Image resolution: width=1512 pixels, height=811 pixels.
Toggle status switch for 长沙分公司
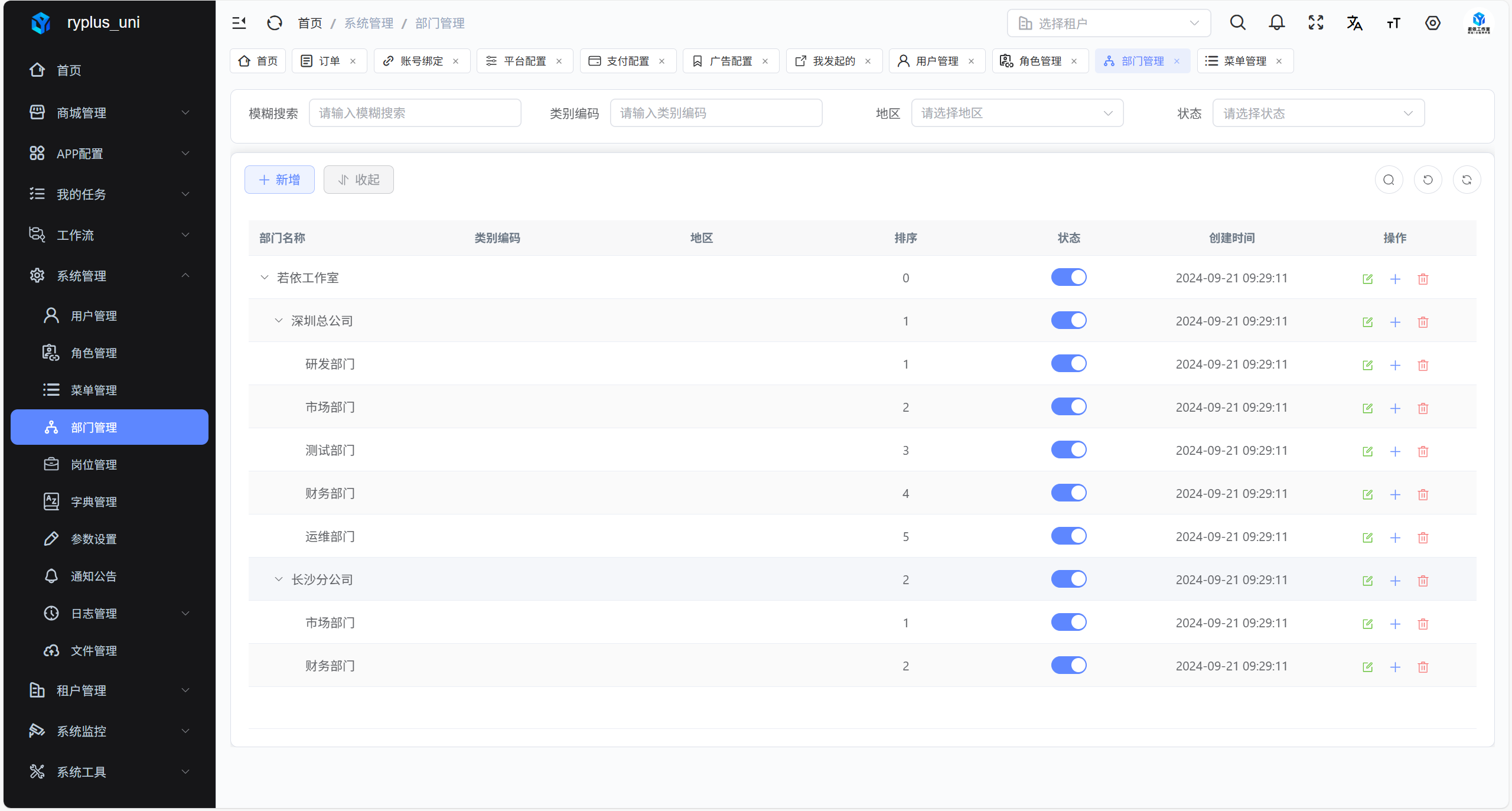tap(1068, 579)
